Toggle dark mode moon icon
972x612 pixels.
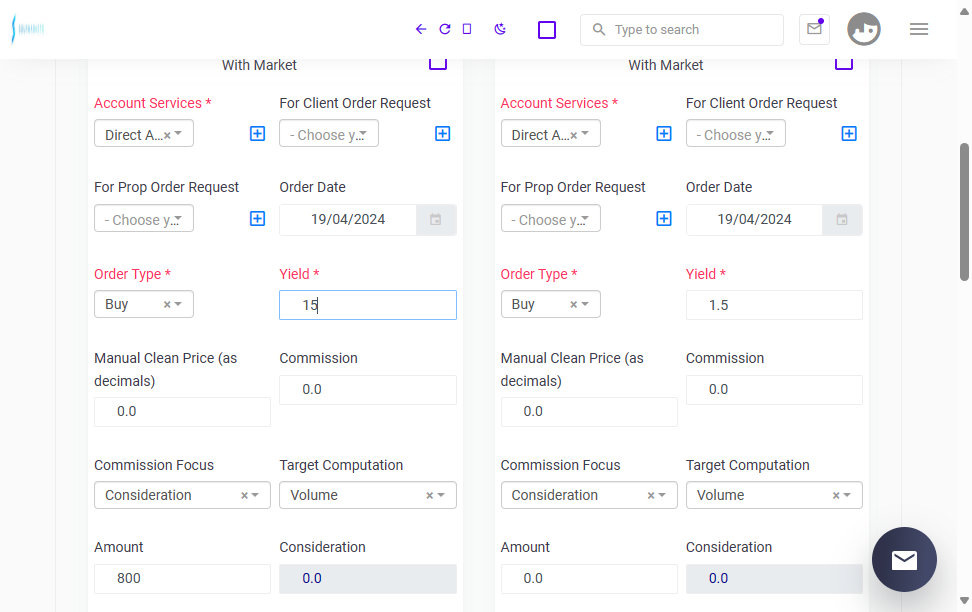point(500,29)
